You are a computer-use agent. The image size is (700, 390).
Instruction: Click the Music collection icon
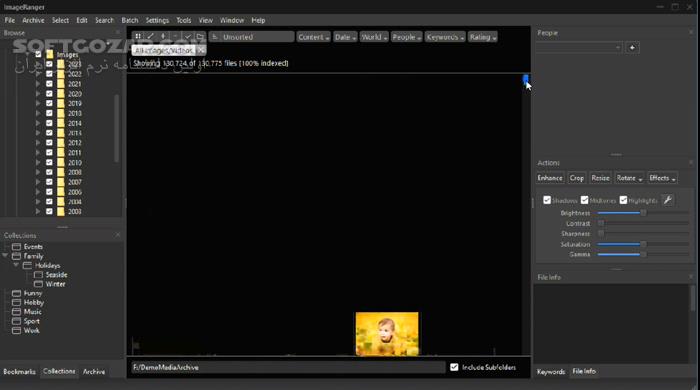(x=17, y=311)
